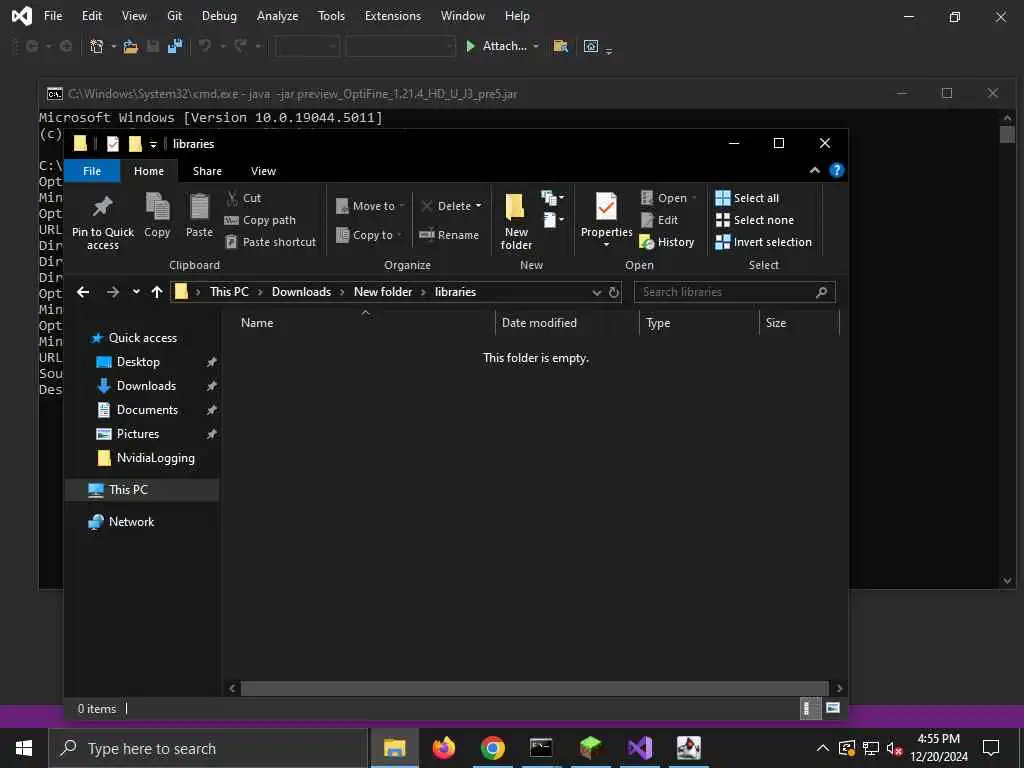Click Edit in the Open group

659,220
